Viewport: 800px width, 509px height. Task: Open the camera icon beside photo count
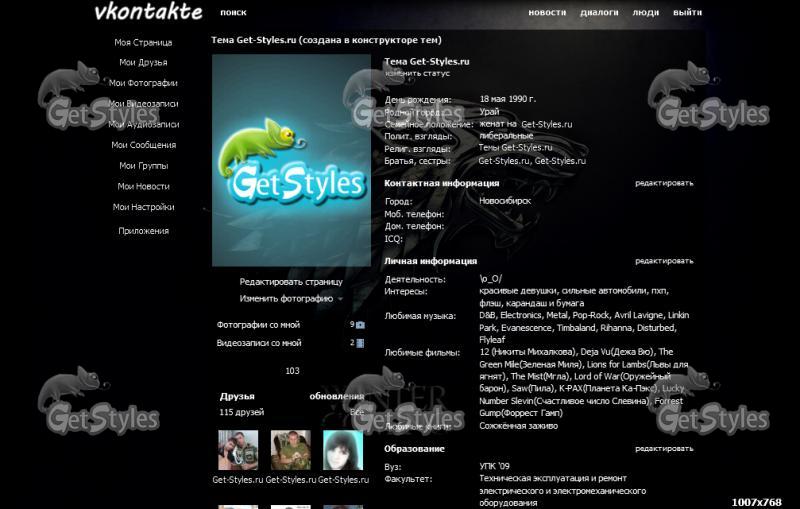click(x=360, y=325)
